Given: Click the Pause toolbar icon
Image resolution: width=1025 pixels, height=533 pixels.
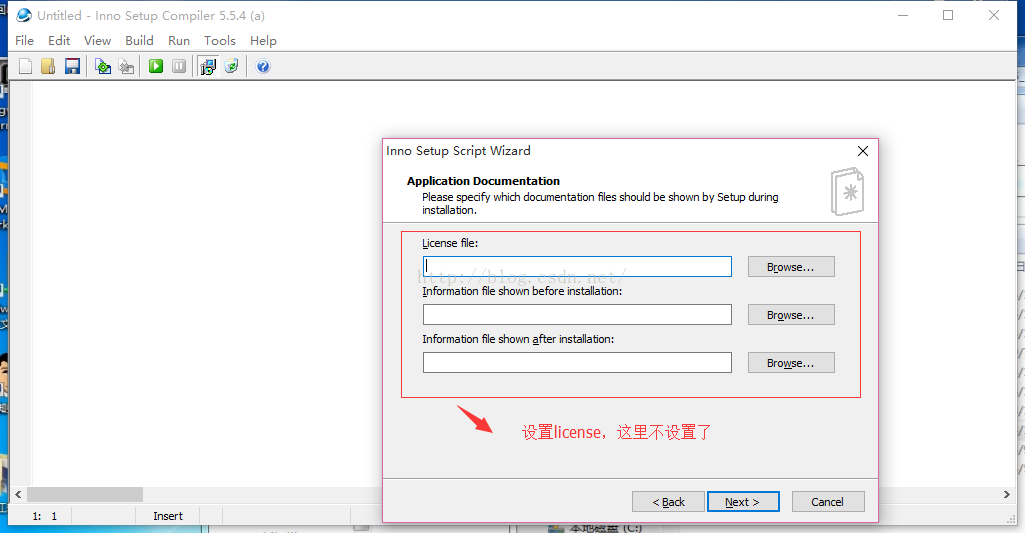Looking at the screenshot, I should [179, 66].
